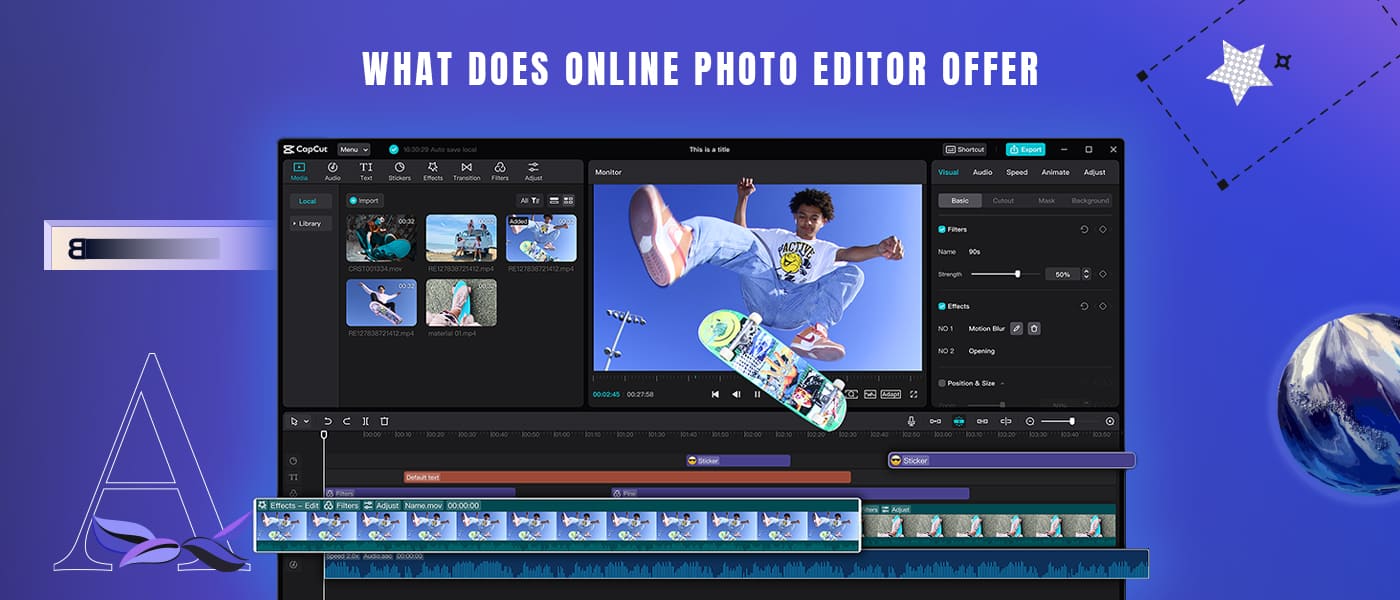Edit the Motion Blur effect
This screenshot has width=1400, height=600.
click(x=1016, y=328)
